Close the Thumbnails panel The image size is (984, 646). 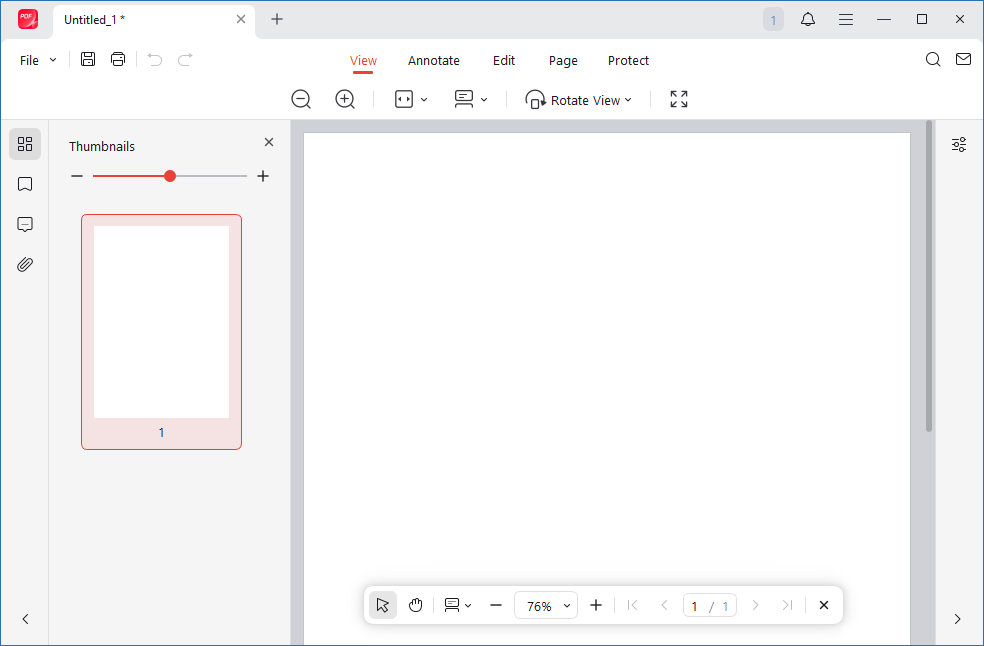point(268,142)
